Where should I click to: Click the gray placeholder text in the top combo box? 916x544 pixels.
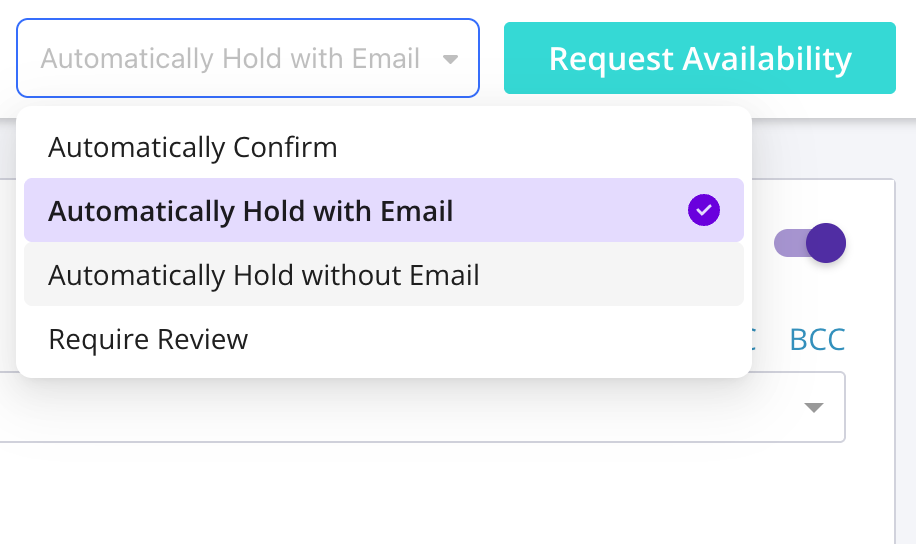coord(230,59)
